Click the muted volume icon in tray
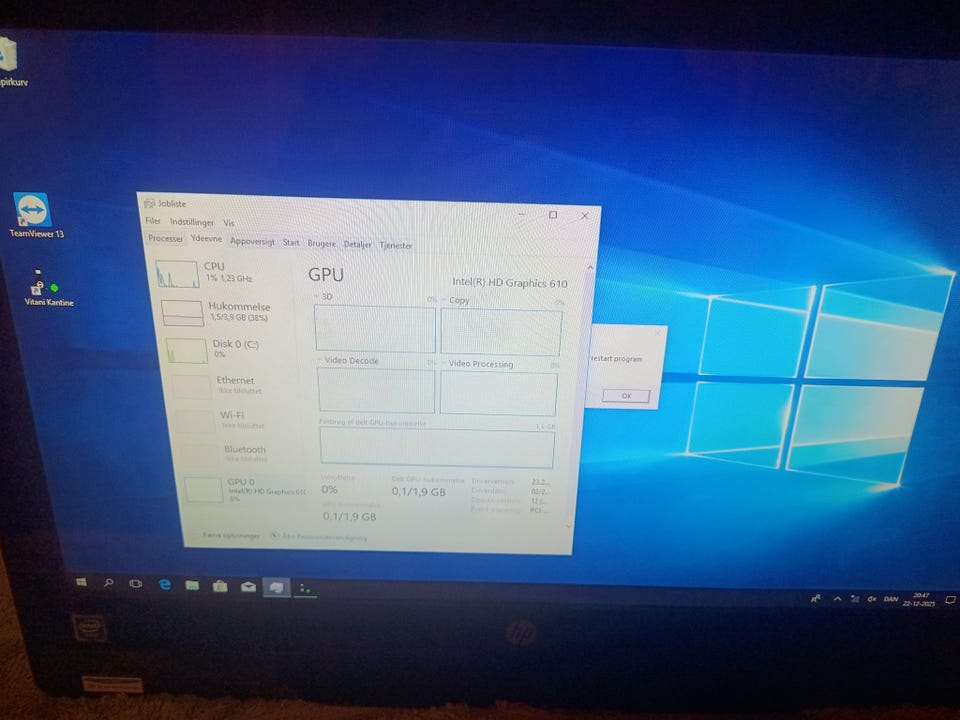 pos(871,599)
